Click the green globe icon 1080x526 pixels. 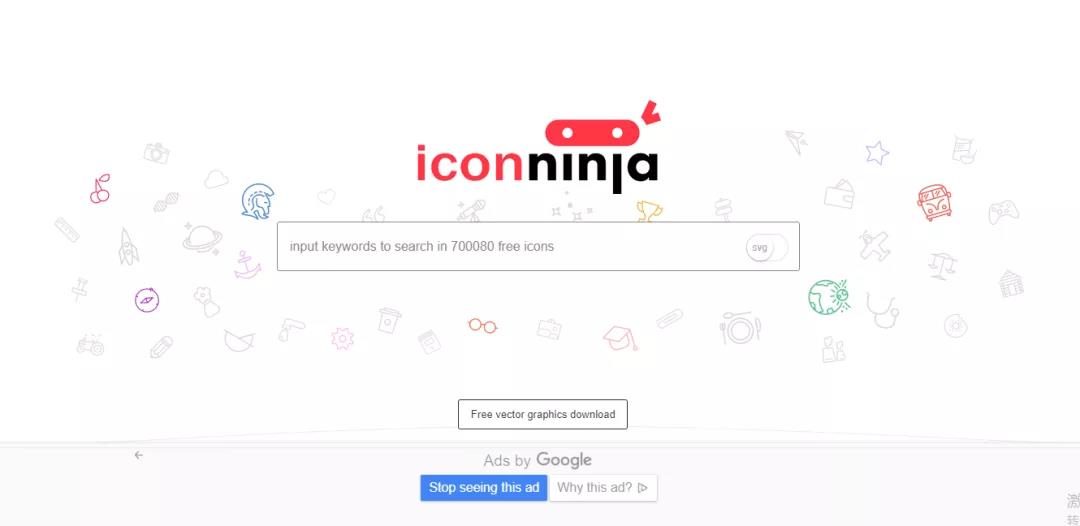[x=829, y=297]
